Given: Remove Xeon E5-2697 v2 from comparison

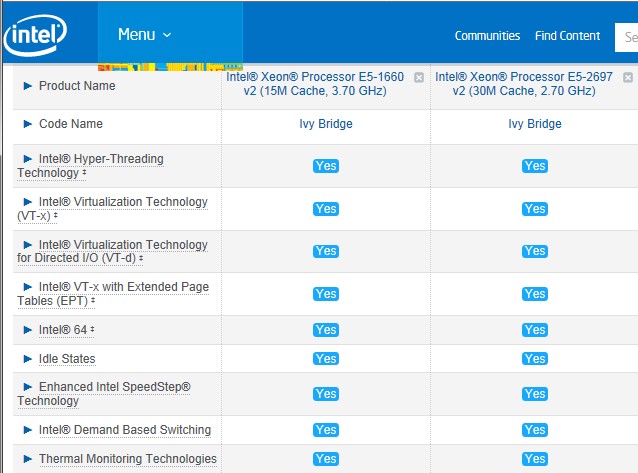Looking at the screenshot, I should [628, 77].
